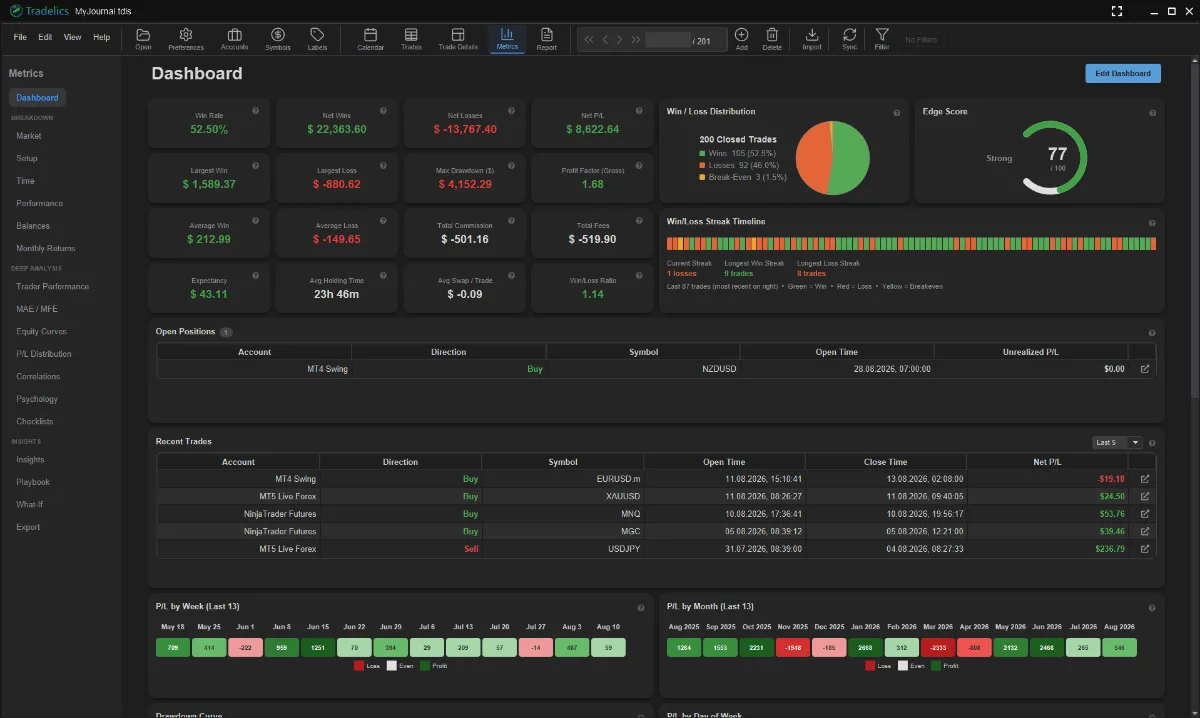
Task: Open the Report view
Action: coord(546,39)
